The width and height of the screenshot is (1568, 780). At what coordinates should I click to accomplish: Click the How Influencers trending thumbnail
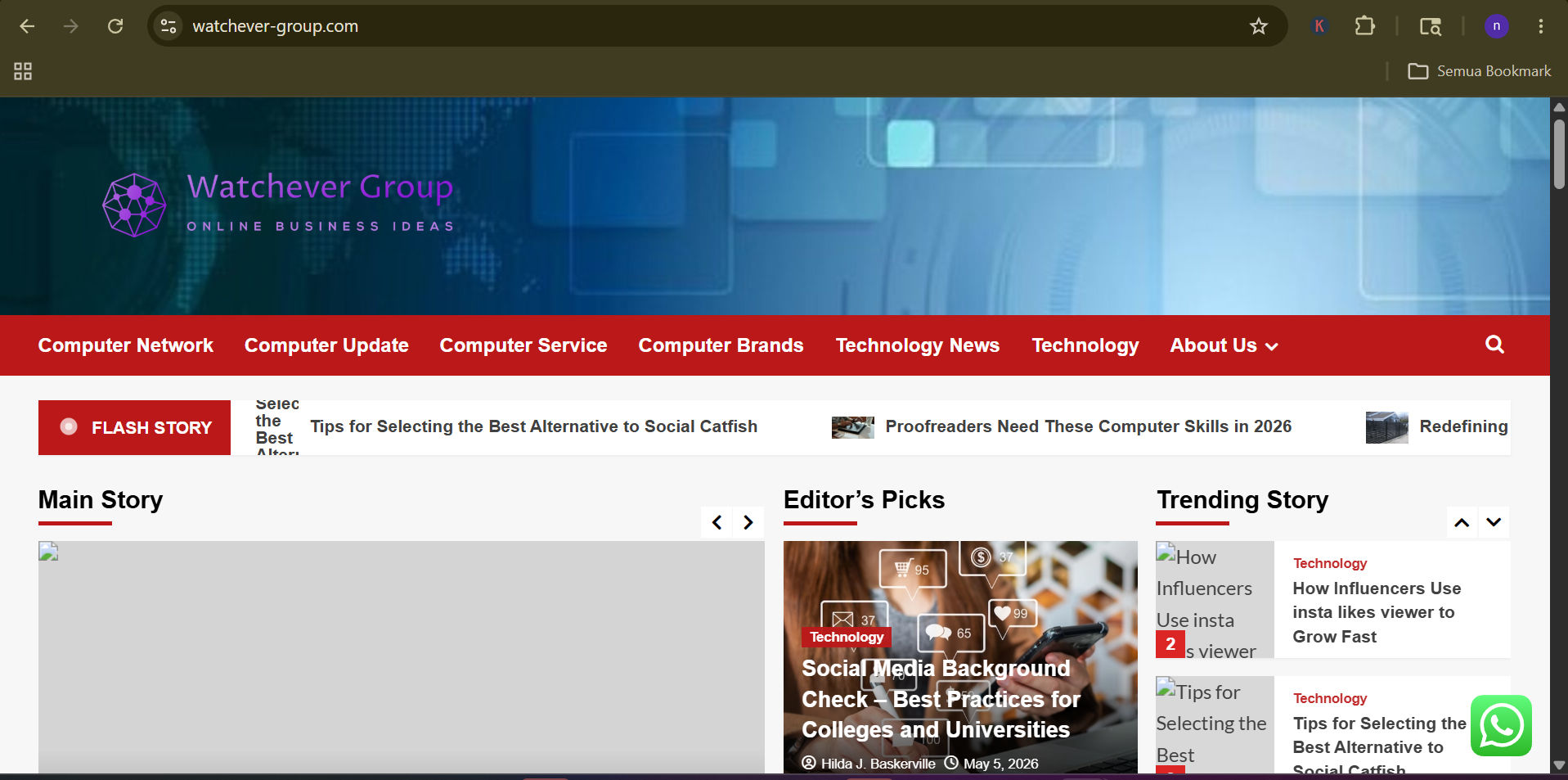[1215, 599]
